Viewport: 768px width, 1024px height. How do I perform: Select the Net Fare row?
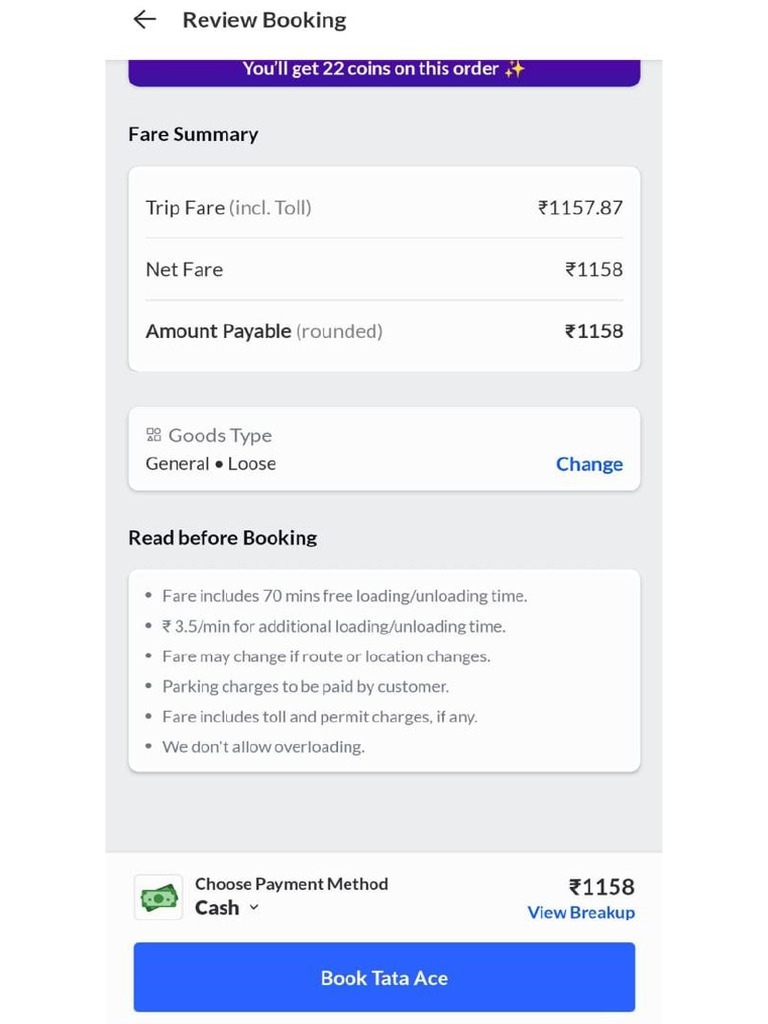click(384, 269)
